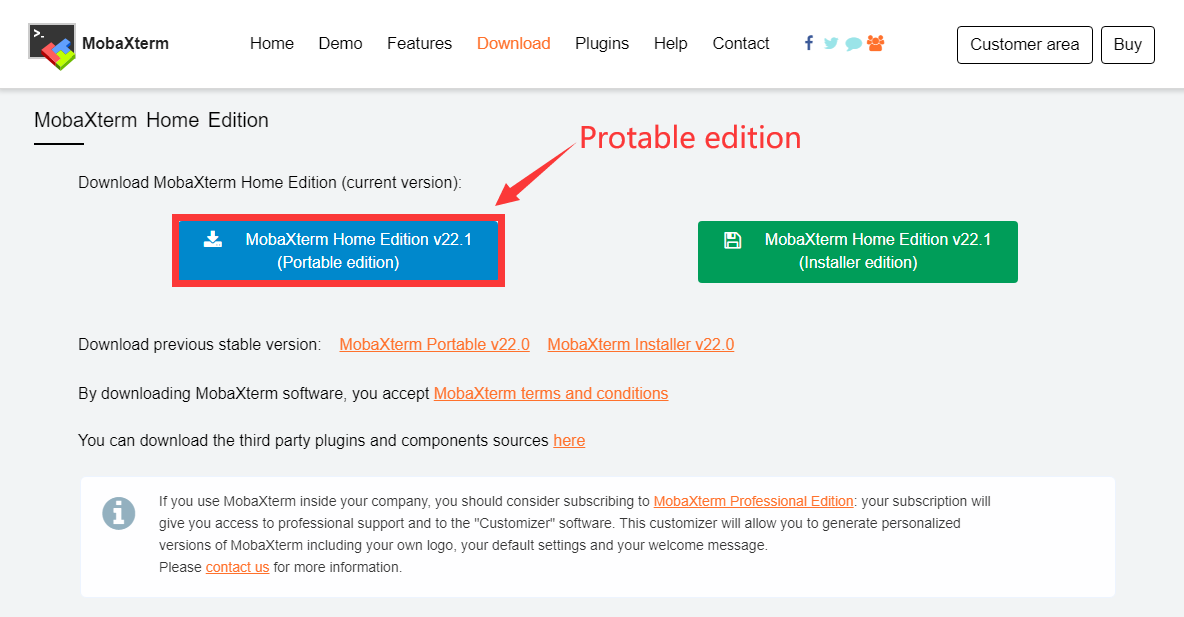Viewport: 1184px width, 617px height.
Task: Navigate to Features menu item
Action: [419, 44]
